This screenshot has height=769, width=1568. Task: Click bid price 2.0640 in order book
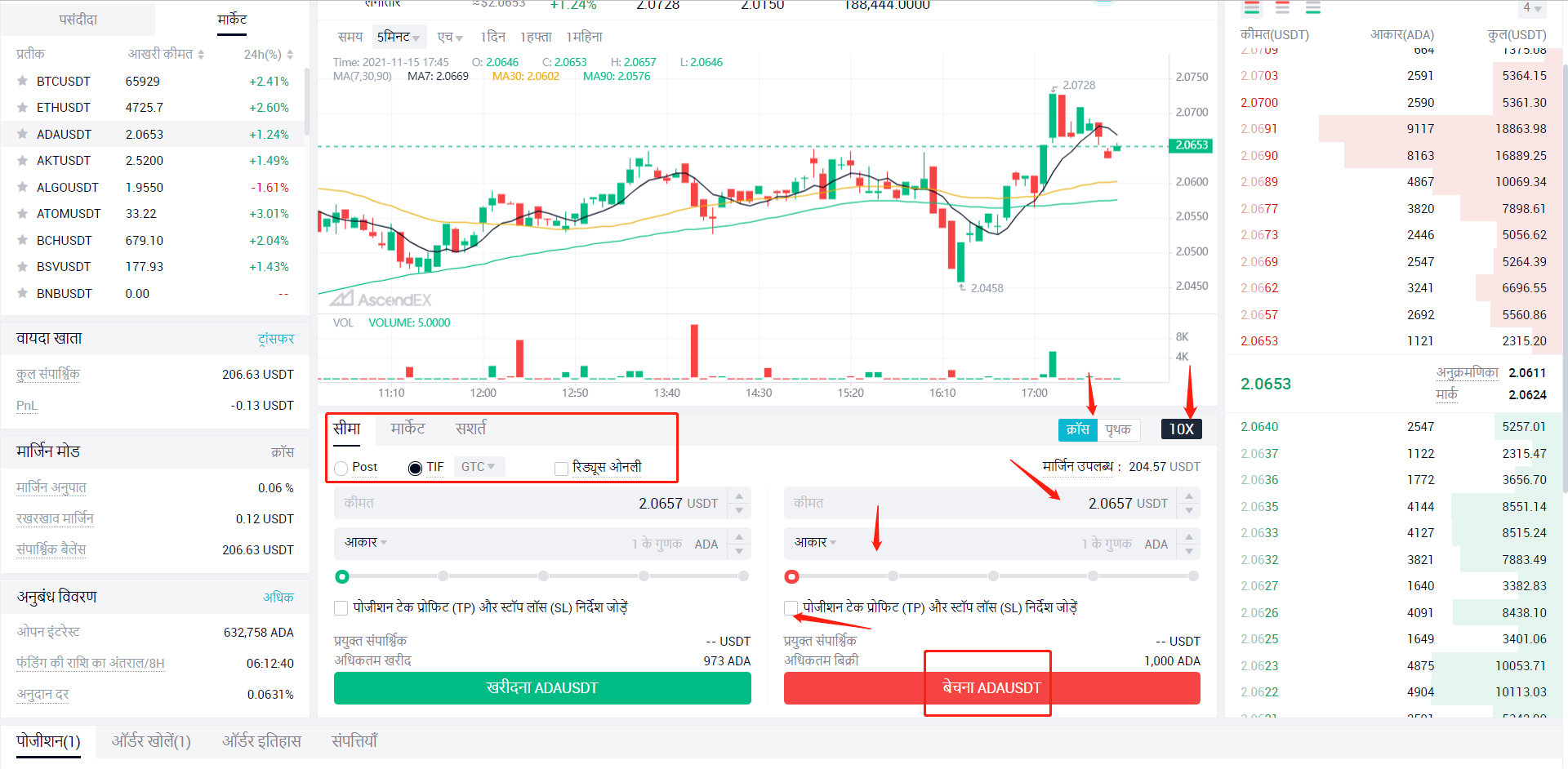[1259, 427]
